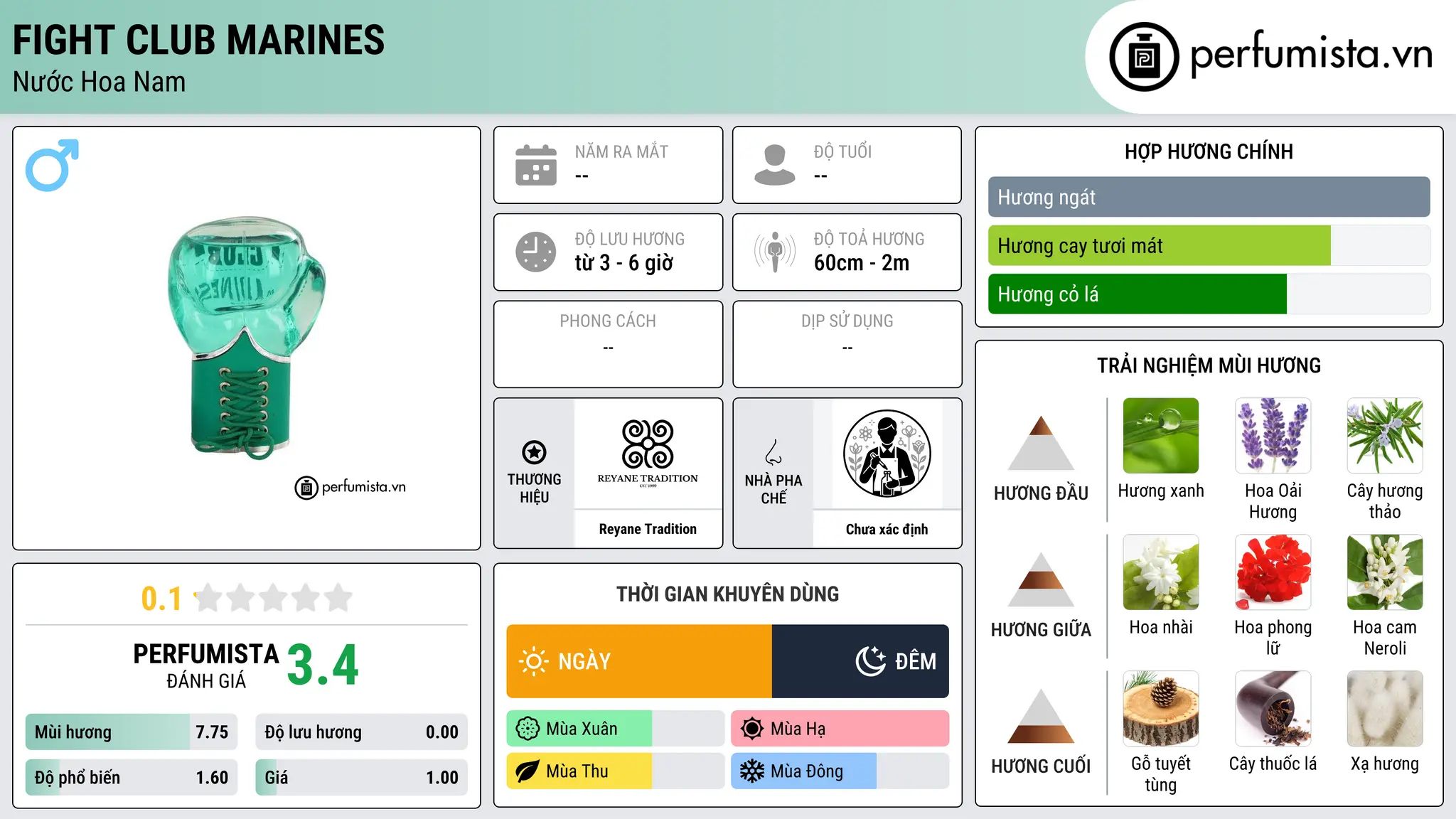Click the nose icon above Nhà pha chế

(773, 452)
